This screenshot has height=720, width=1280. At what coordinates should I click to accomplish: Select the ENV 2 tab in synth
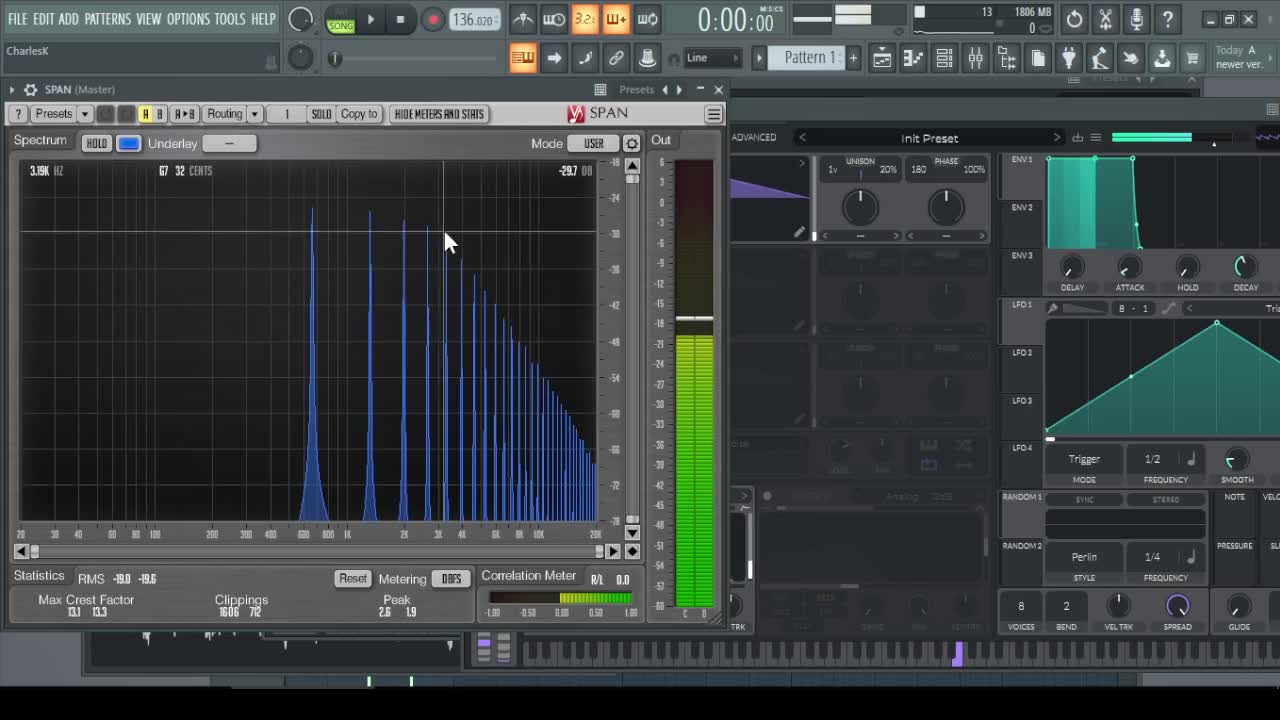click(1022, 208)
